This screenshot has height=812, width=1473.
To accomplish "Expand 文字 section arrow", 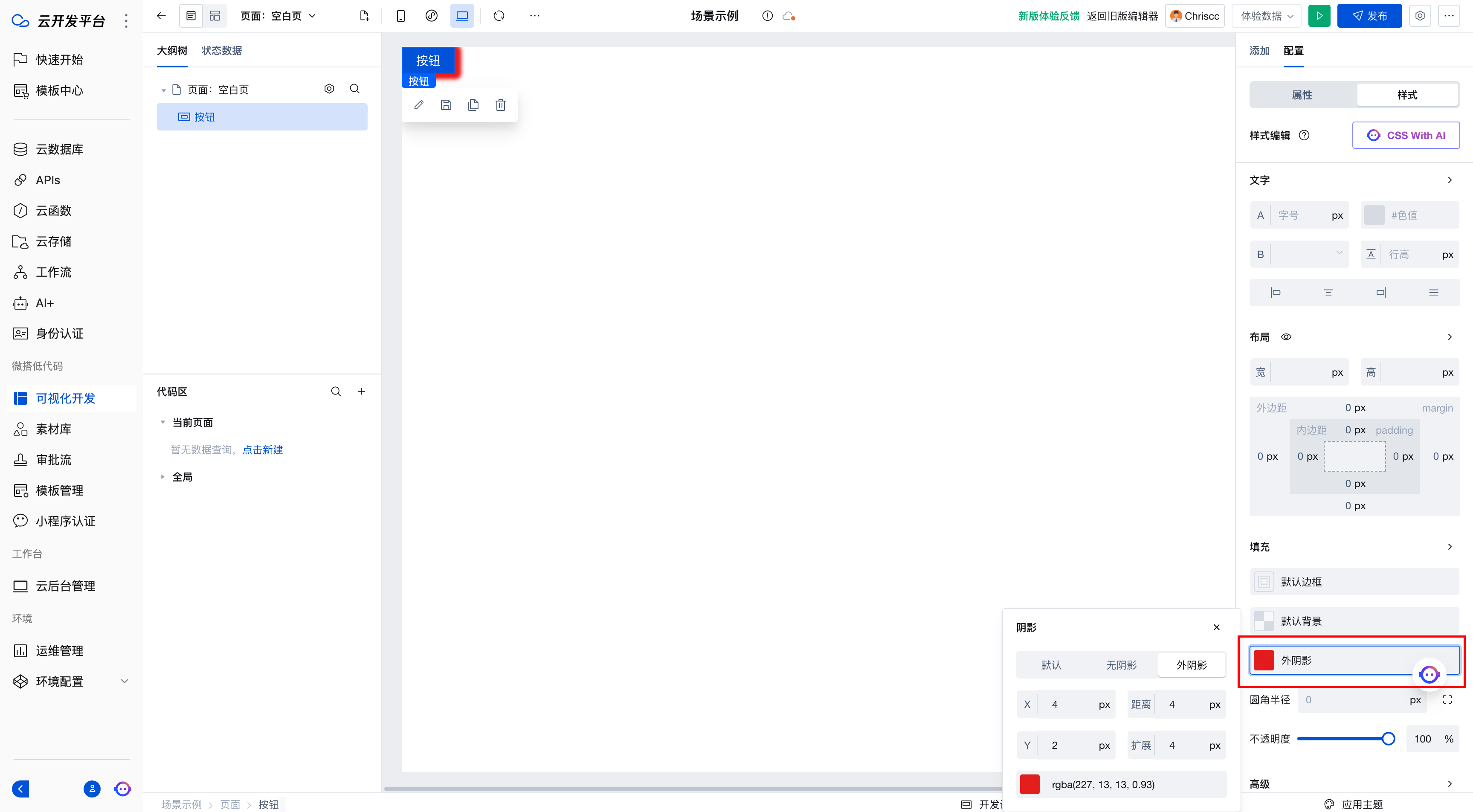I will pos(1450,180).
